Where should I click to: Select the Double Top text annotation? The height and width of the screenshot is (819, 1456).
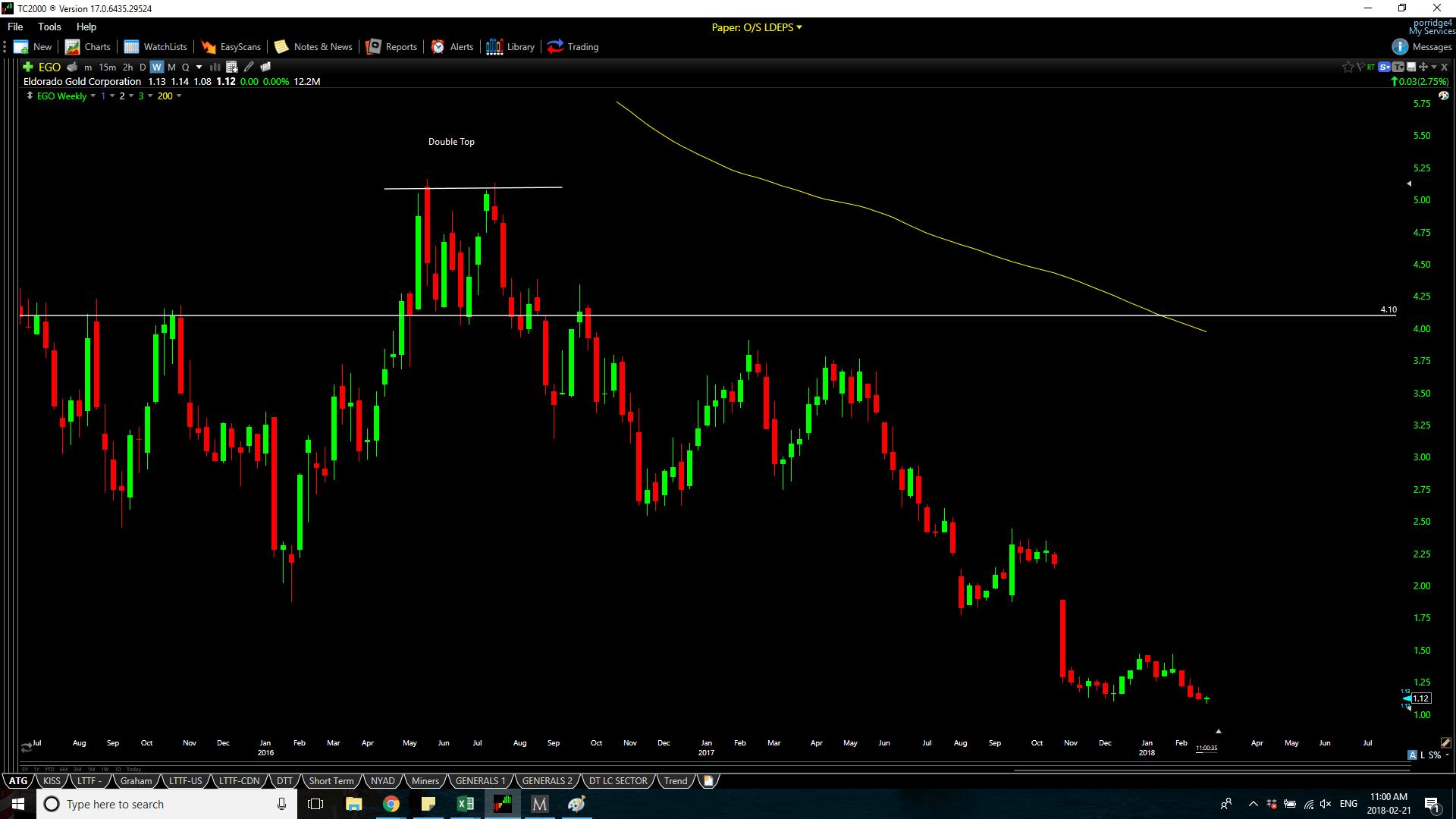[451, 142]
